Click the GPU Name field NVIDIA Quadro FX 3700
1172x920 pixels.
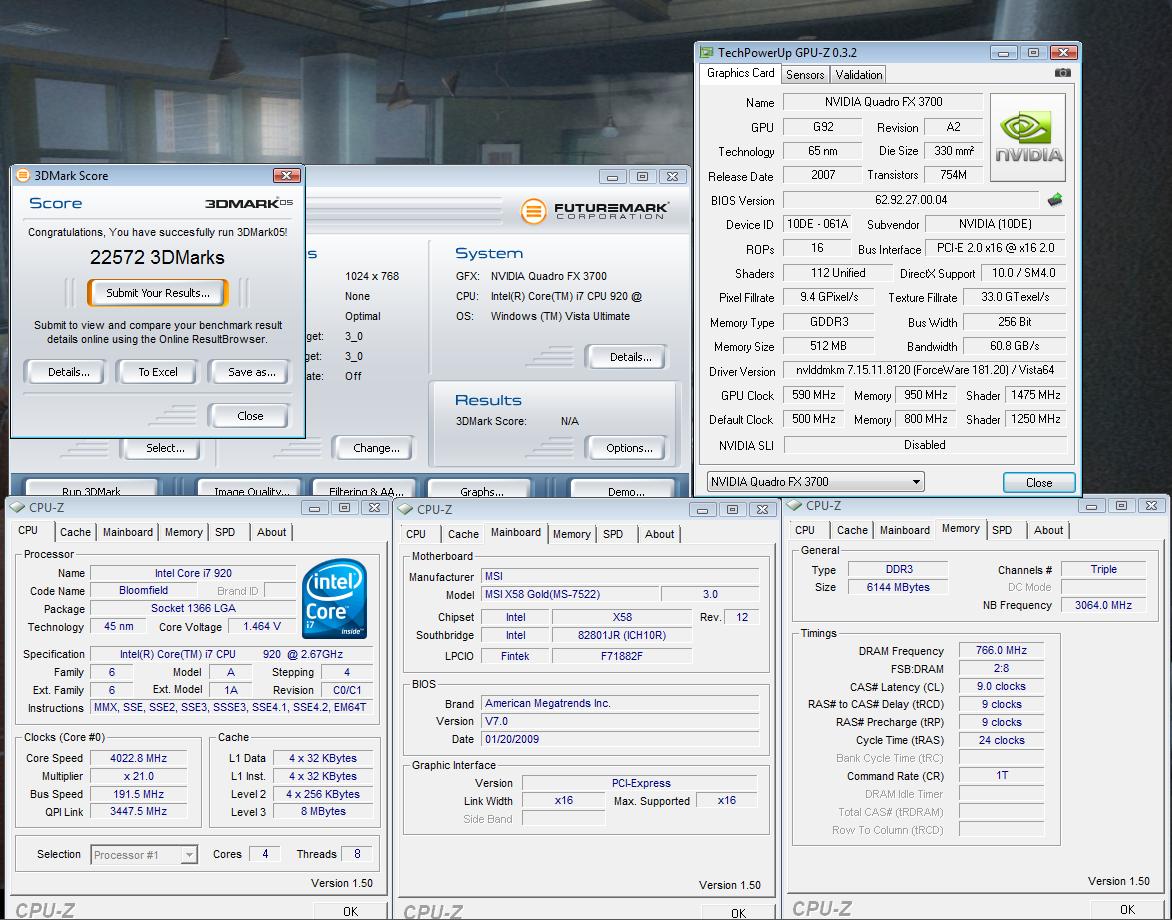(x=883, y=102)
